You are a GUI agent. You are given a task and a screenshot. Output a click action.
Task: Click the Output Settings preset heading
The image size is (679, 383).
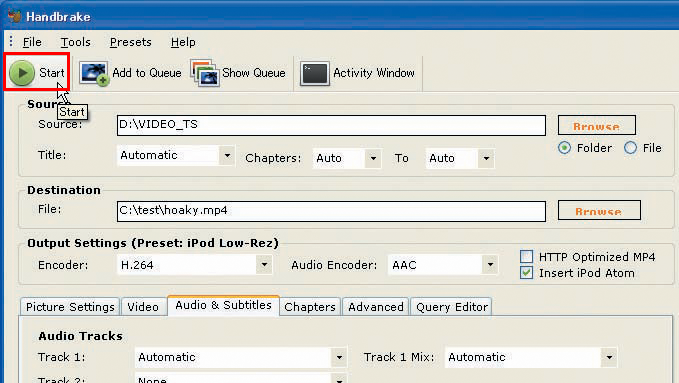coord(153,243)
